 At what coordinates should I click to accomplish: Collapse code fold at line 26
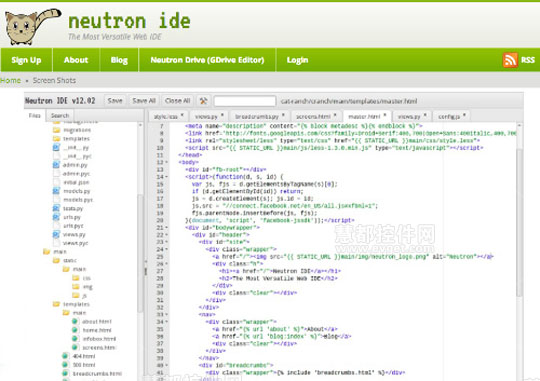(x=167, y=264)
